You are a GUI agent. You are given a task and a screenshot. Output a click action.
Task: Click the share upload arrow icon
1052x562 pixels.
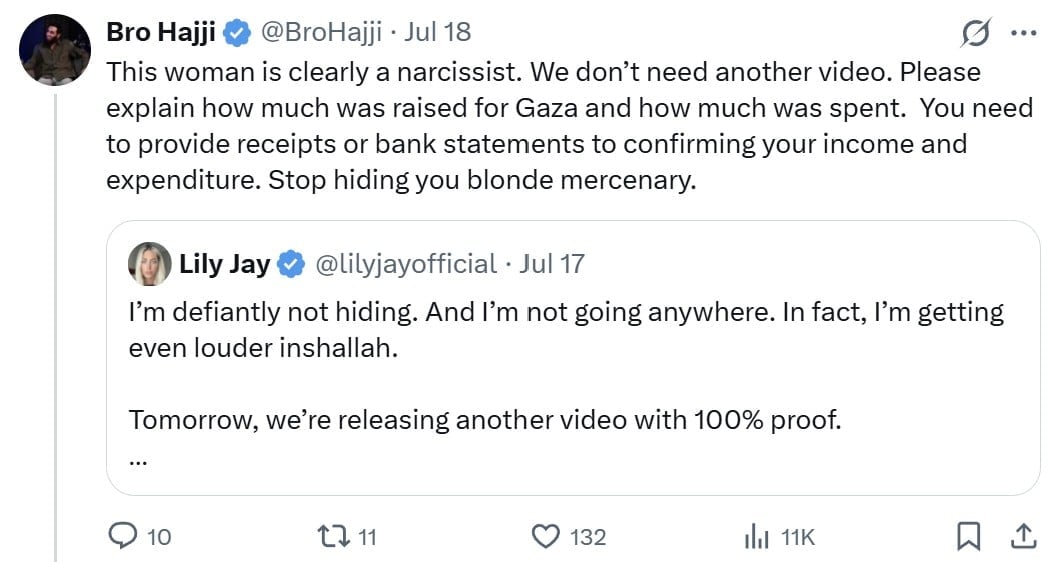(1023, 537)
